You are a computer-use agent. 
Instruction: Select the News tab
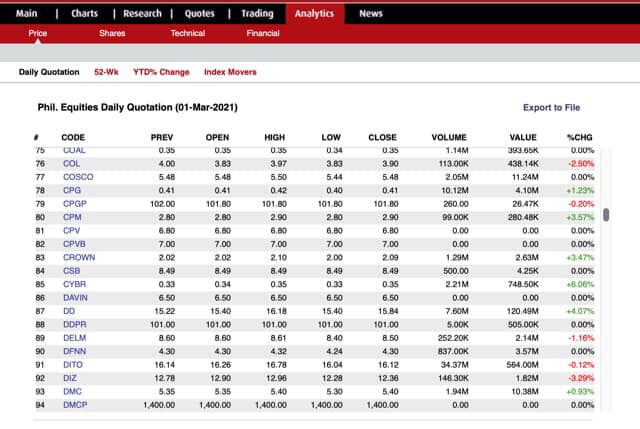[x=371, y=13]
